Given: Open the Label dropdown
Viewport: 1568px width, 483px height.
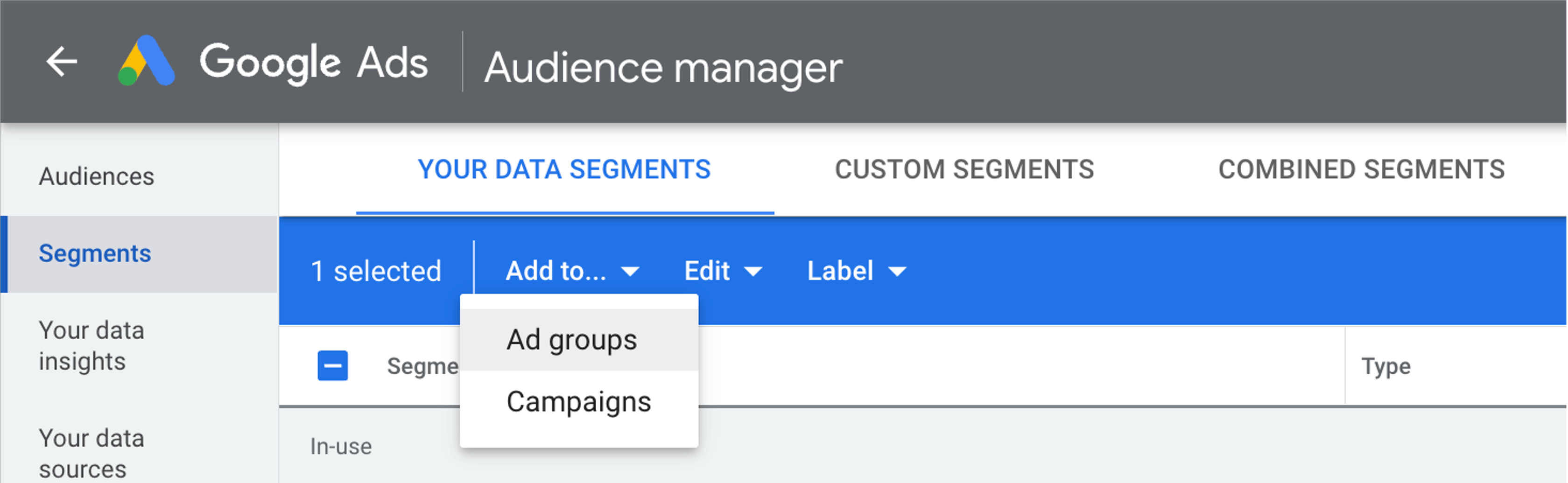Looking at the screenshot, I should click(857, 271).
